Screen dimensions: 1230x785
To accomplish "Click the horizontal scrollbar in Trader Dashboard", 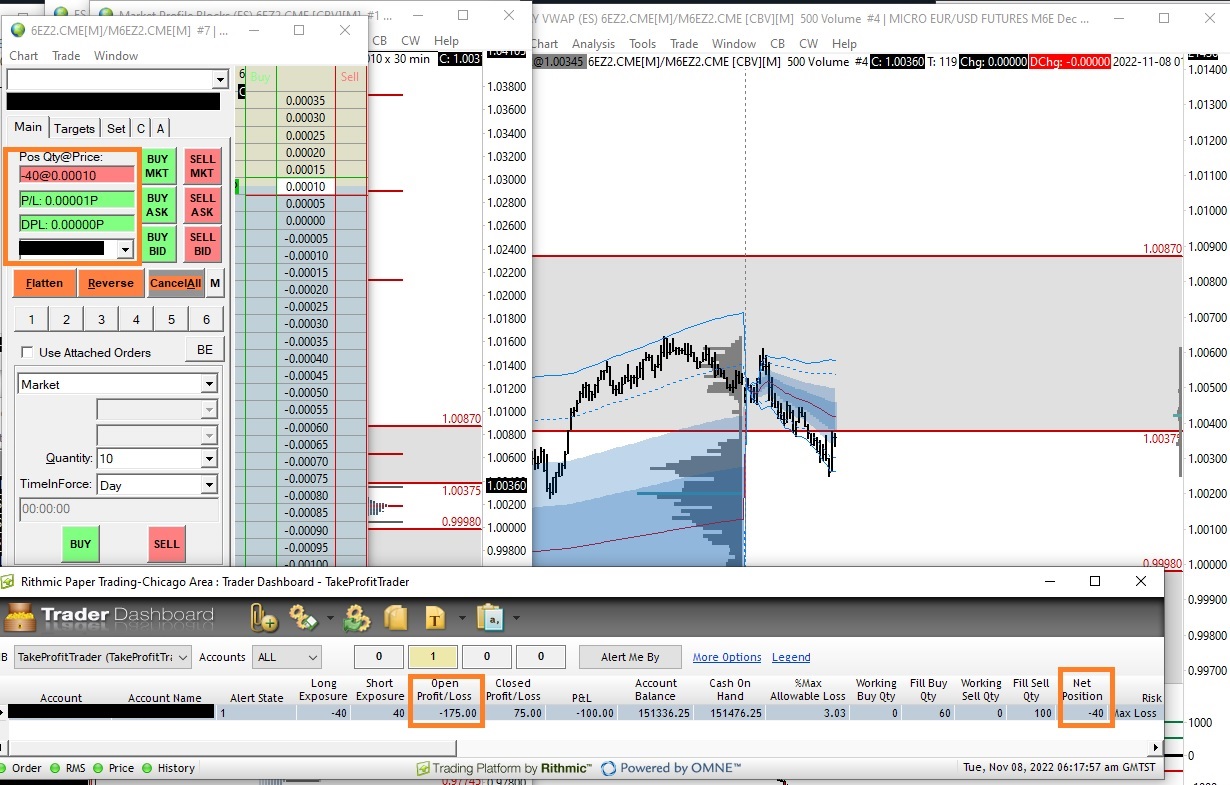I will tap(233, 747).
